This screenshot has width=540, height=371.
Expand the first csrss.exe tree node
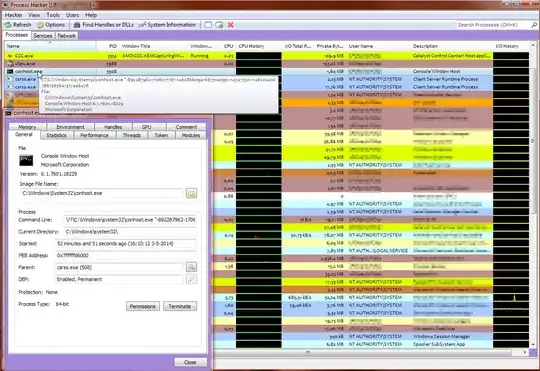point(9,79)
